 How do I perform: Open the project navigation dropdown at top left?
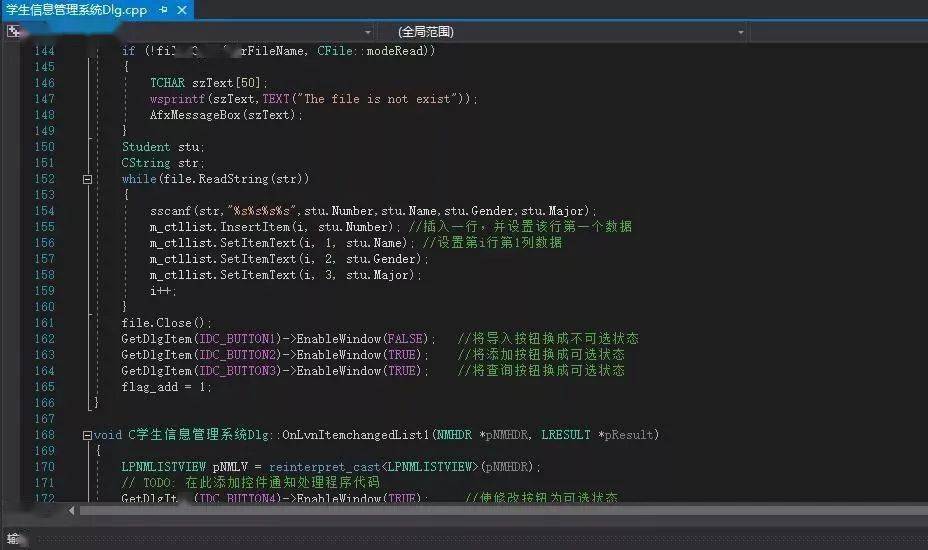pos(367,32)
